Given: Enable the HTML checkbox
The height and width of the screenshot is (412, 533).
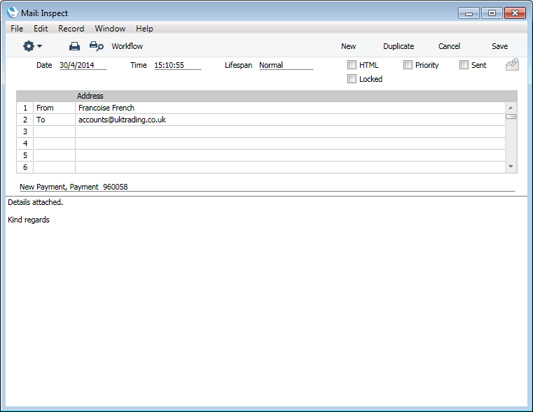Looking at the screenshot, I should pyautogui.click(x=351, y=65).
